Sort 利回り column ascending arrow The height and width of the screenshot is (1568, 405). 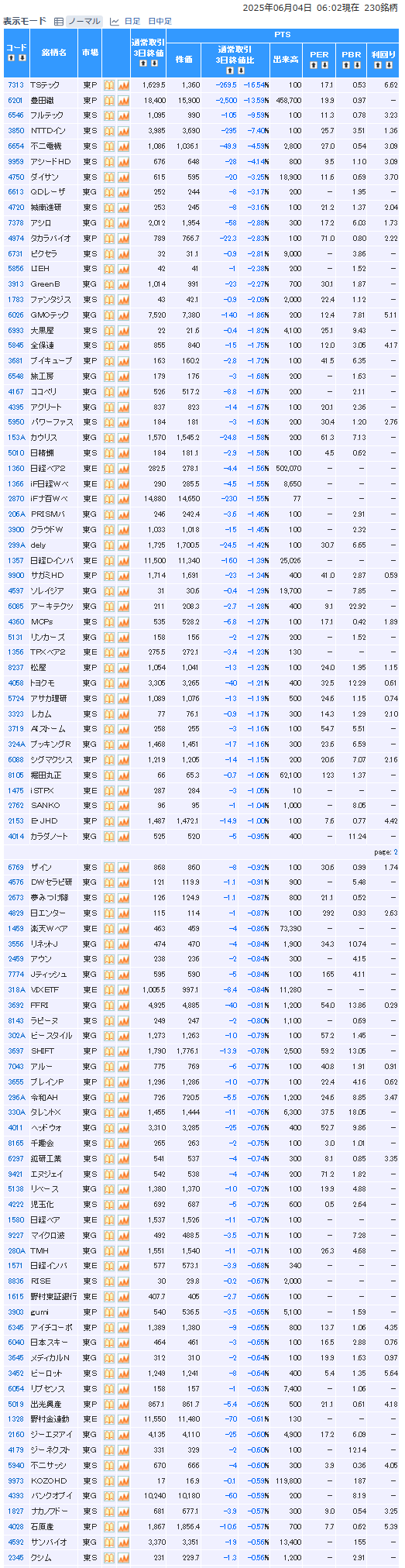click(x=379, y=65)
